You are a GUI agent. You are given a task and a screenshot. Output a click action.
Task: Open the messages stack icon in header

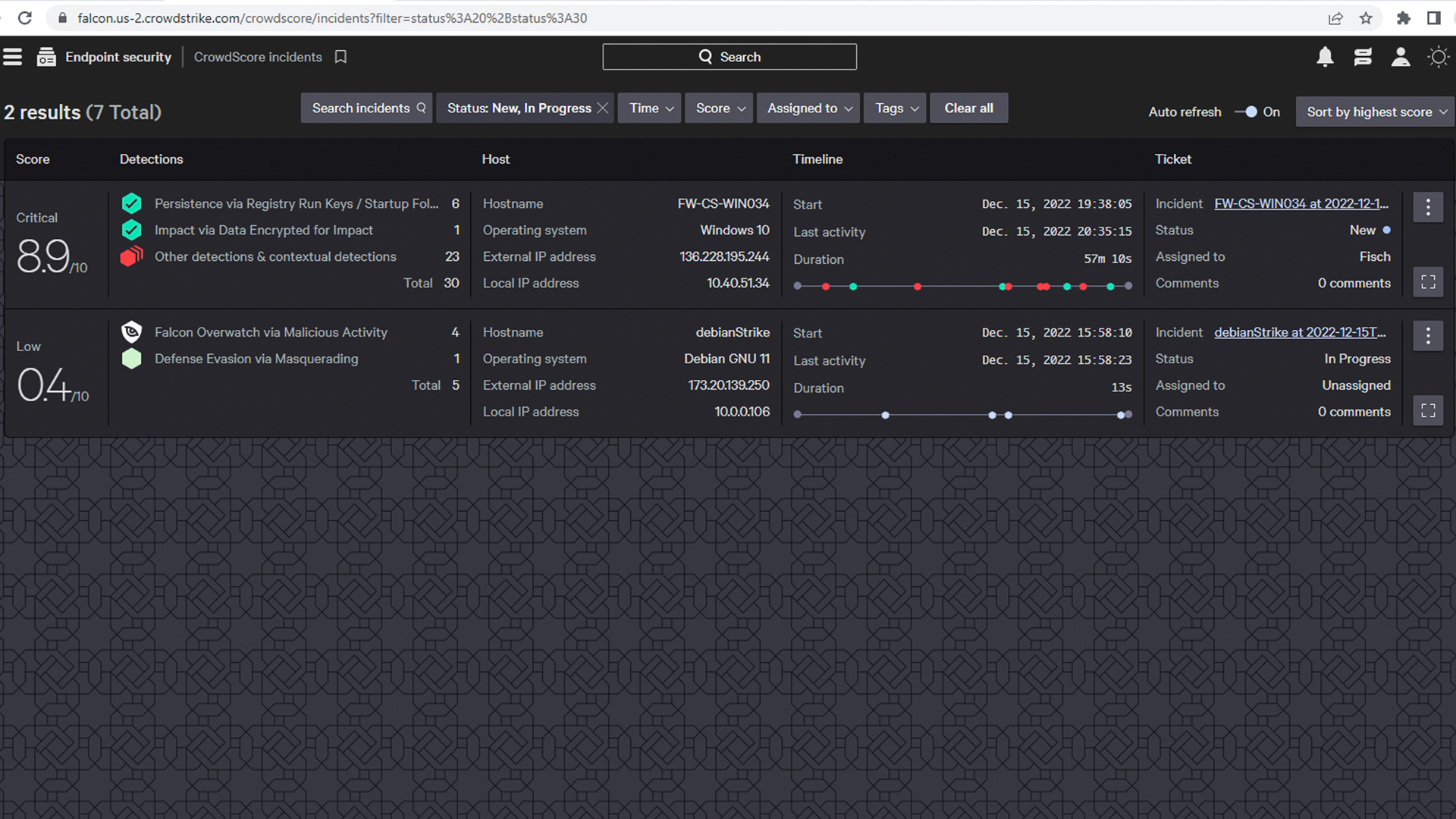pos(1363,57)
